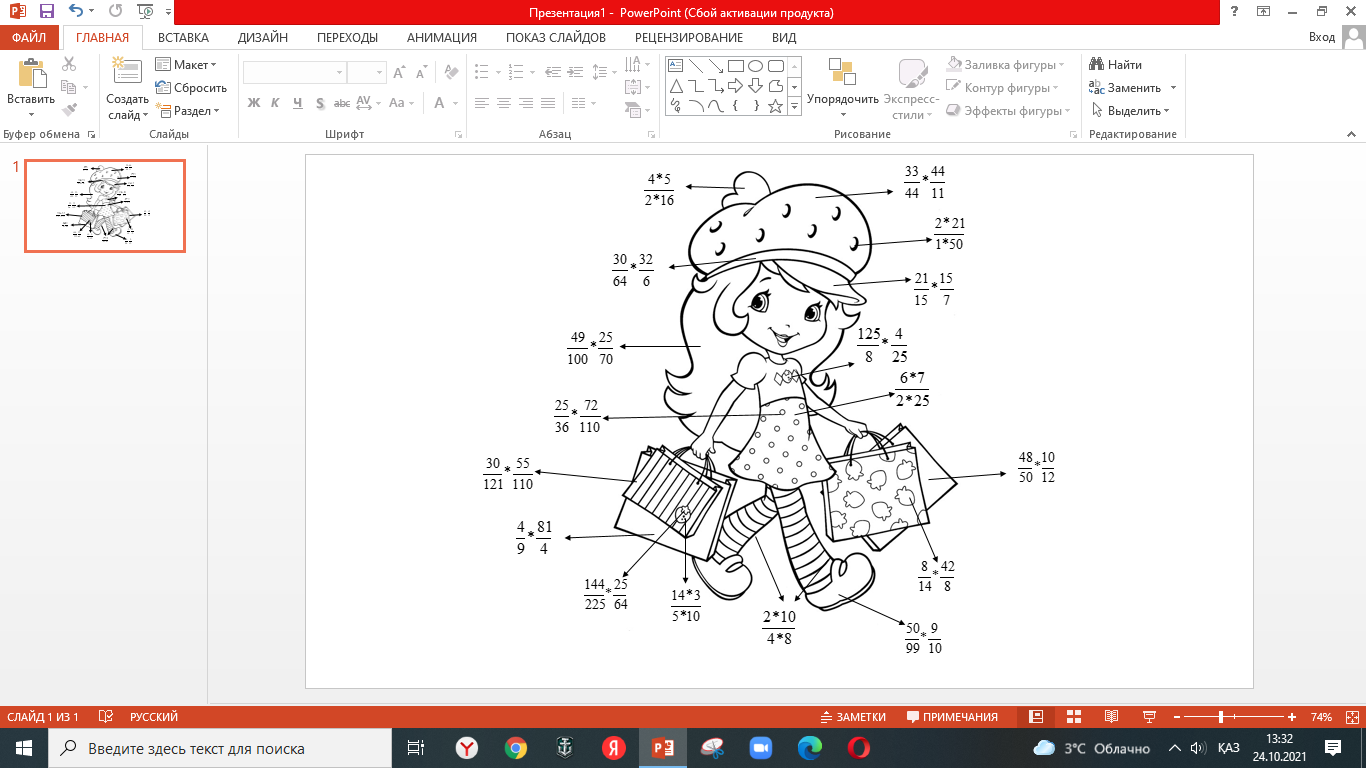Switch to the Дизайн tab
This screenshot has height=768, width=1366.
tap(263, 38)
